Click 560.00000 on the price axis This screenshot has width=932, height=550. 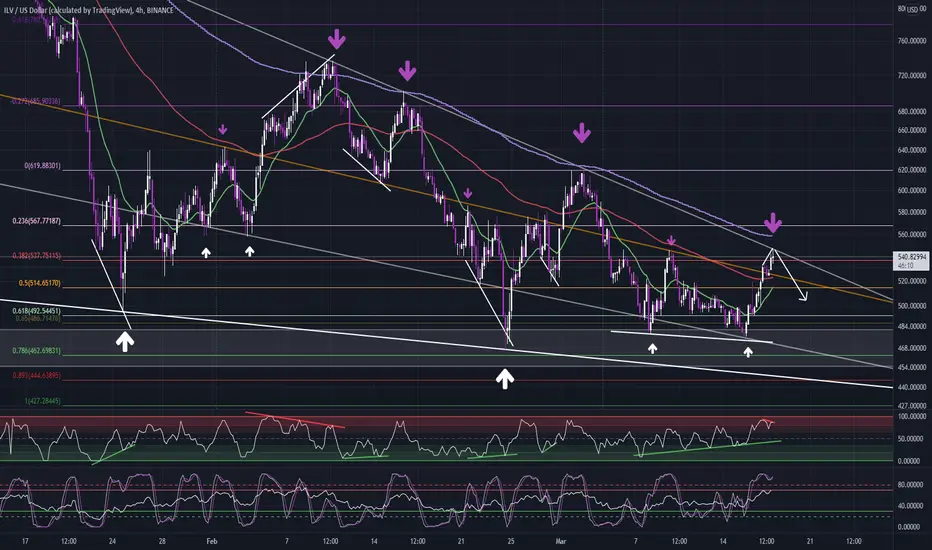pos(912,235)
